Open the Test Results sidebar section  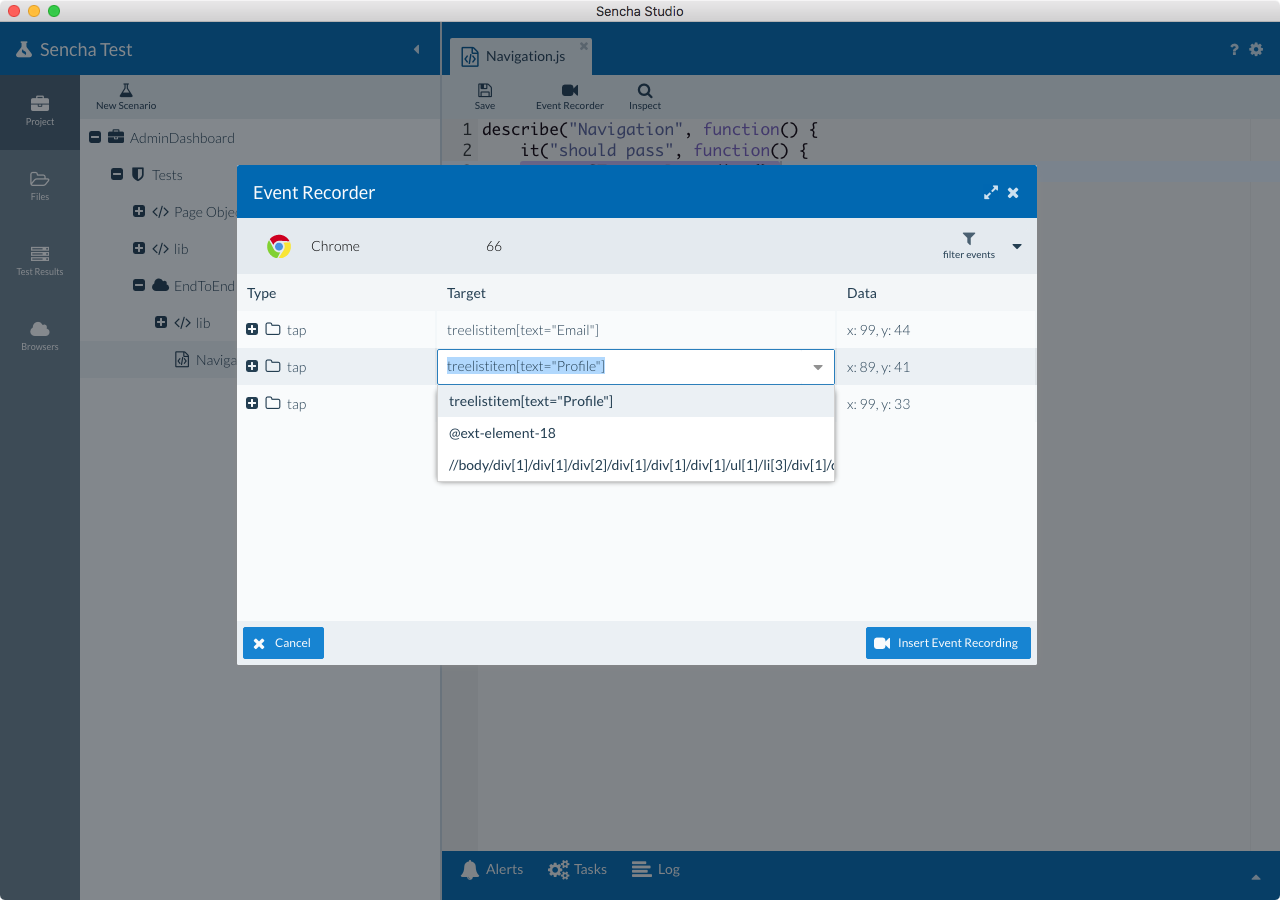(40, 261)
